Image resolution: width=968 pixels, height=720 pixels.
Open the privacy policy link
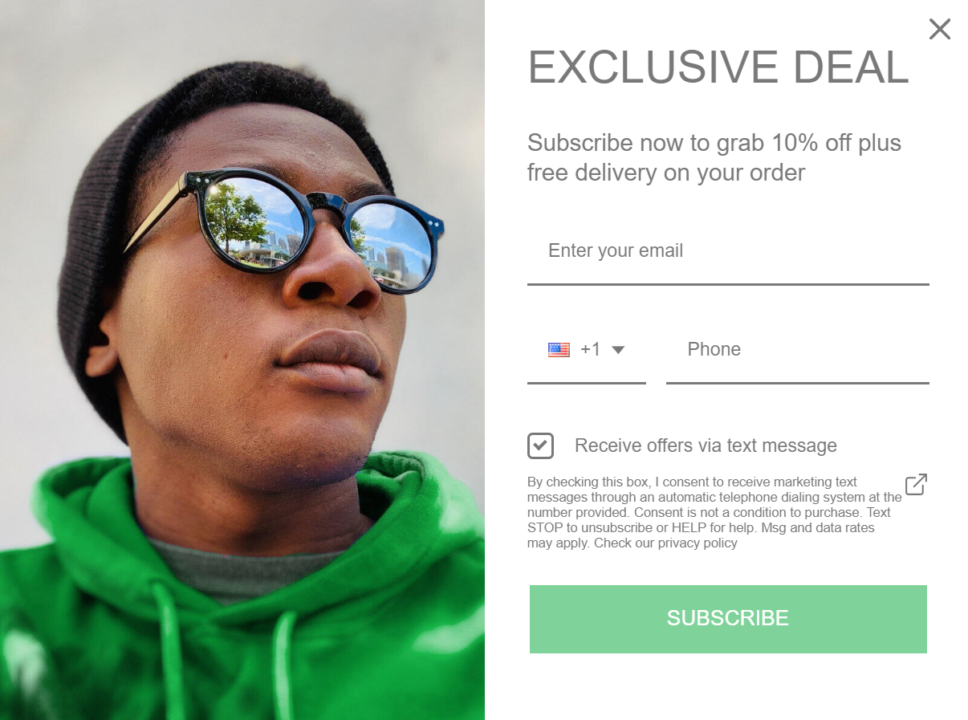pyautogui.click(x=697, y=543)
